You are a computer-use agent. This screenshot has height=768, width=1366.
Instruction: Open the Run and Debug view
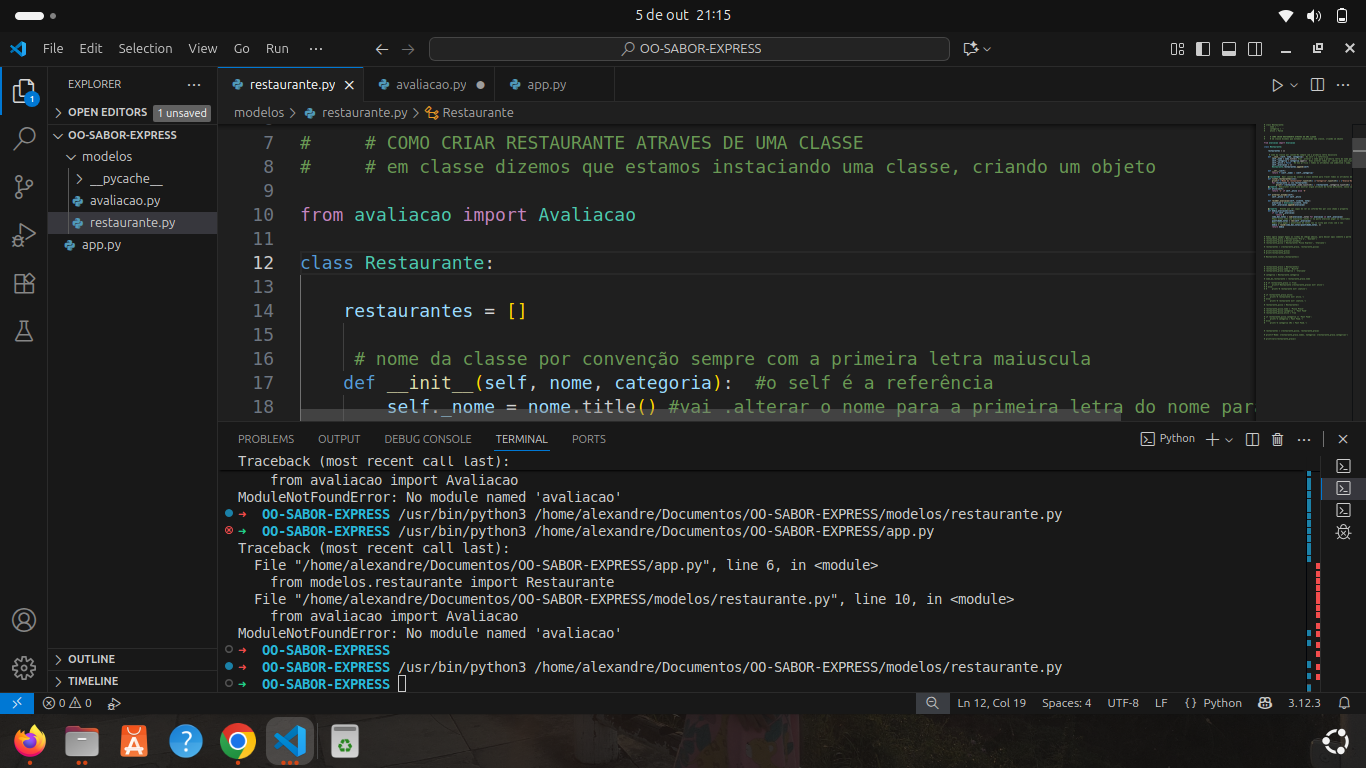click(24, 236)
